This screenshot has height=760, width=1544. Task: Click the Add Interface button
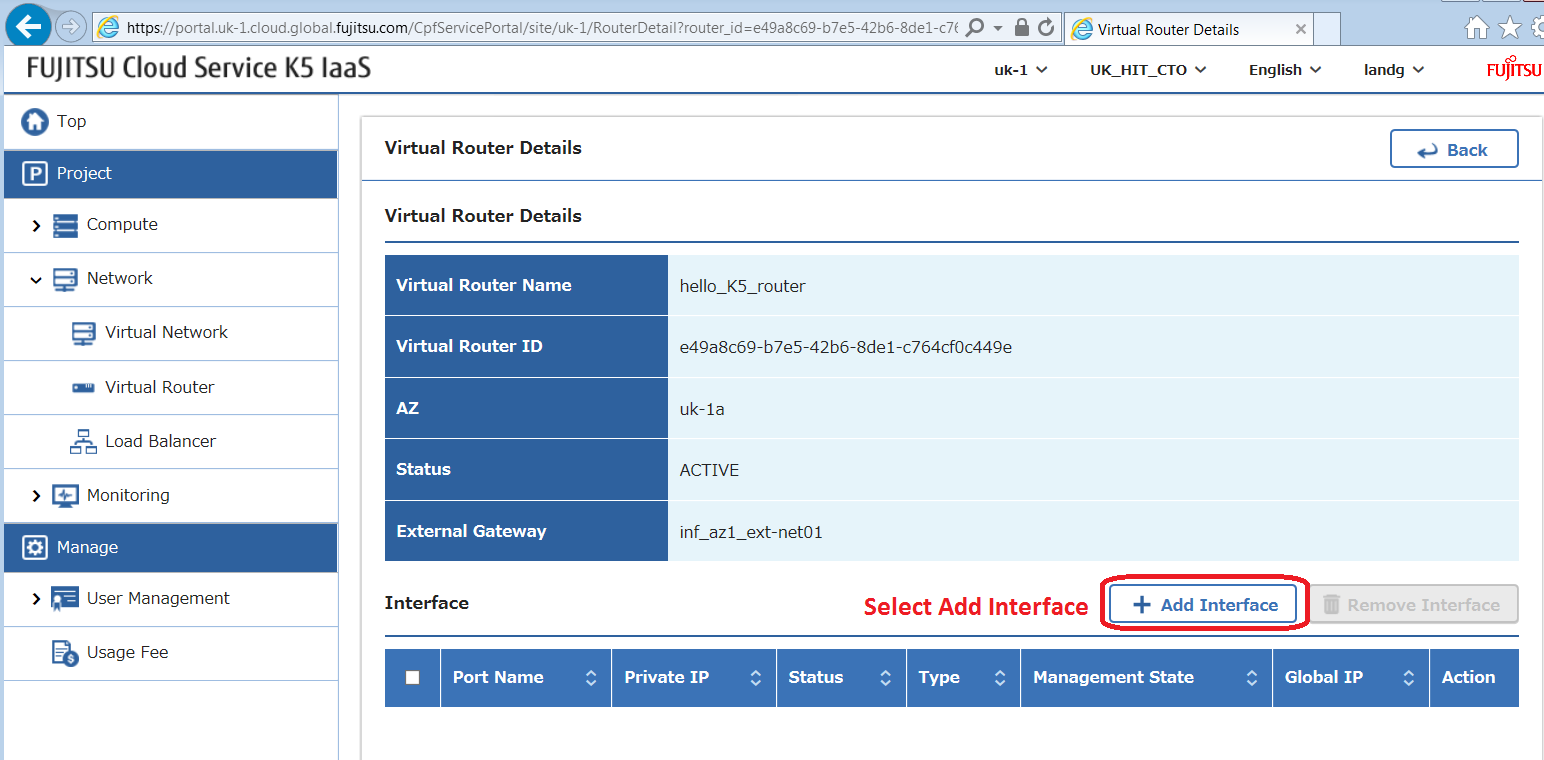point(1203,604)
